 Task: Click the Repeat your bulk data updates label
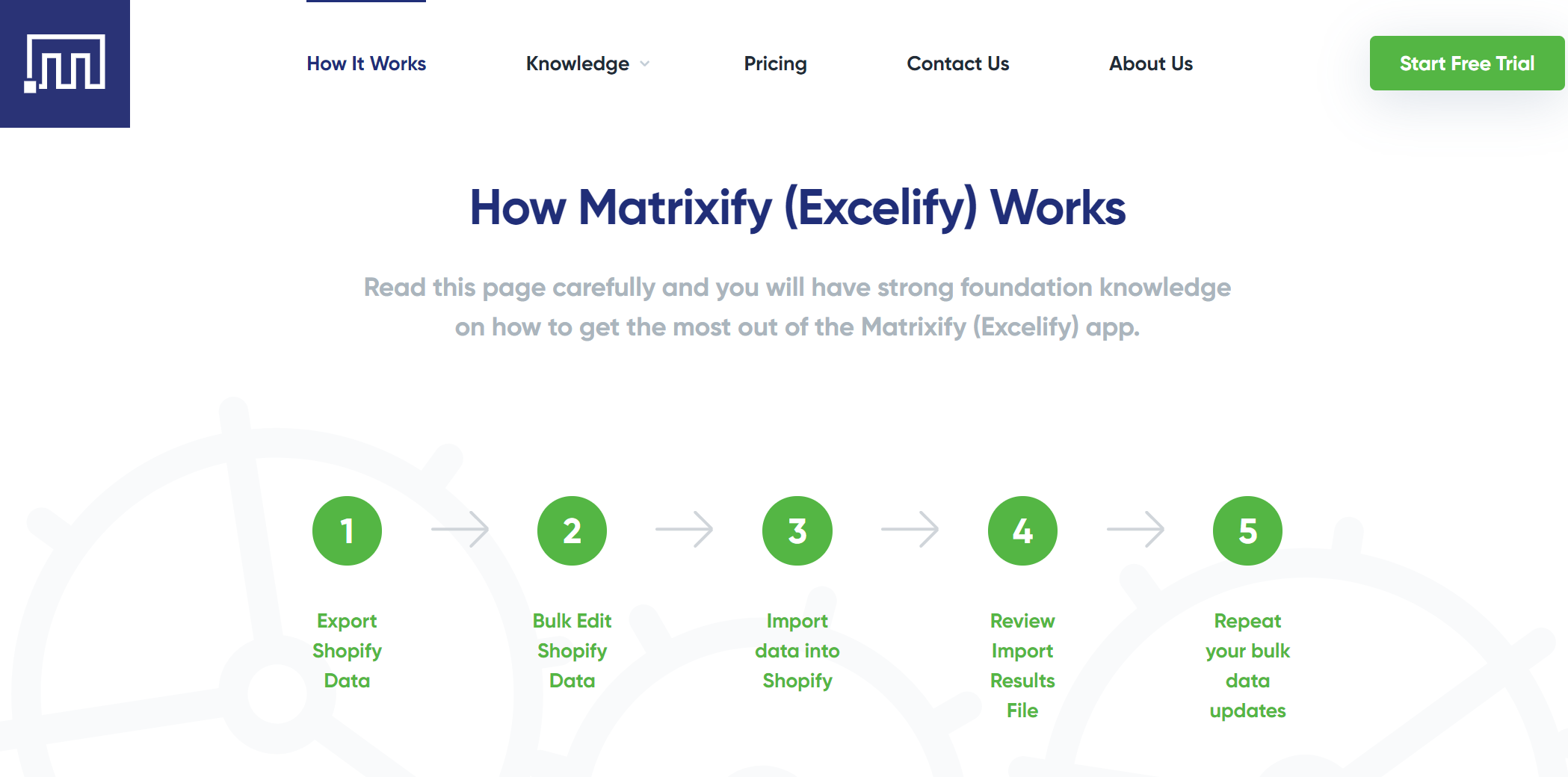coord(1247,665)
